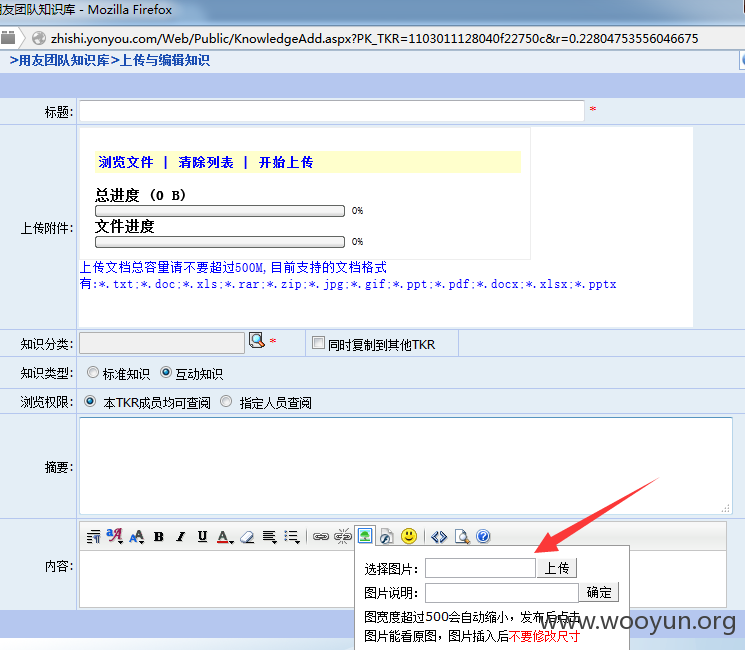Click the 知识分类 input field
Screen dimensions: 745x650
click(162, 343)
